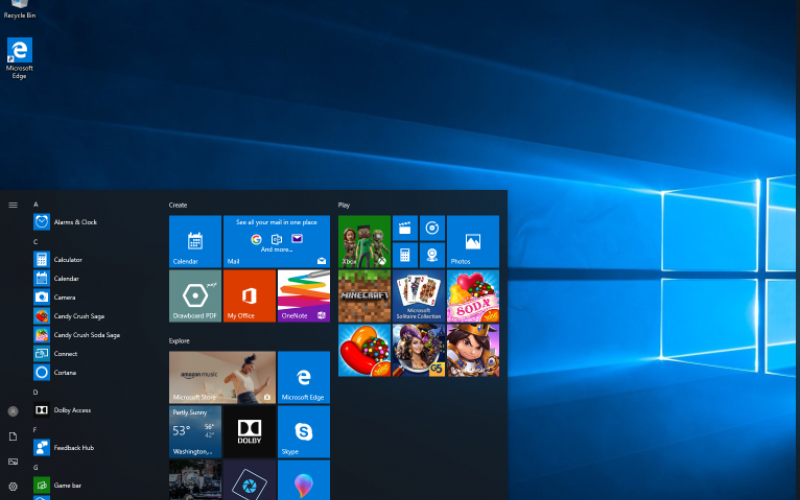Jump to apps via letter C header

click(36, 241)
